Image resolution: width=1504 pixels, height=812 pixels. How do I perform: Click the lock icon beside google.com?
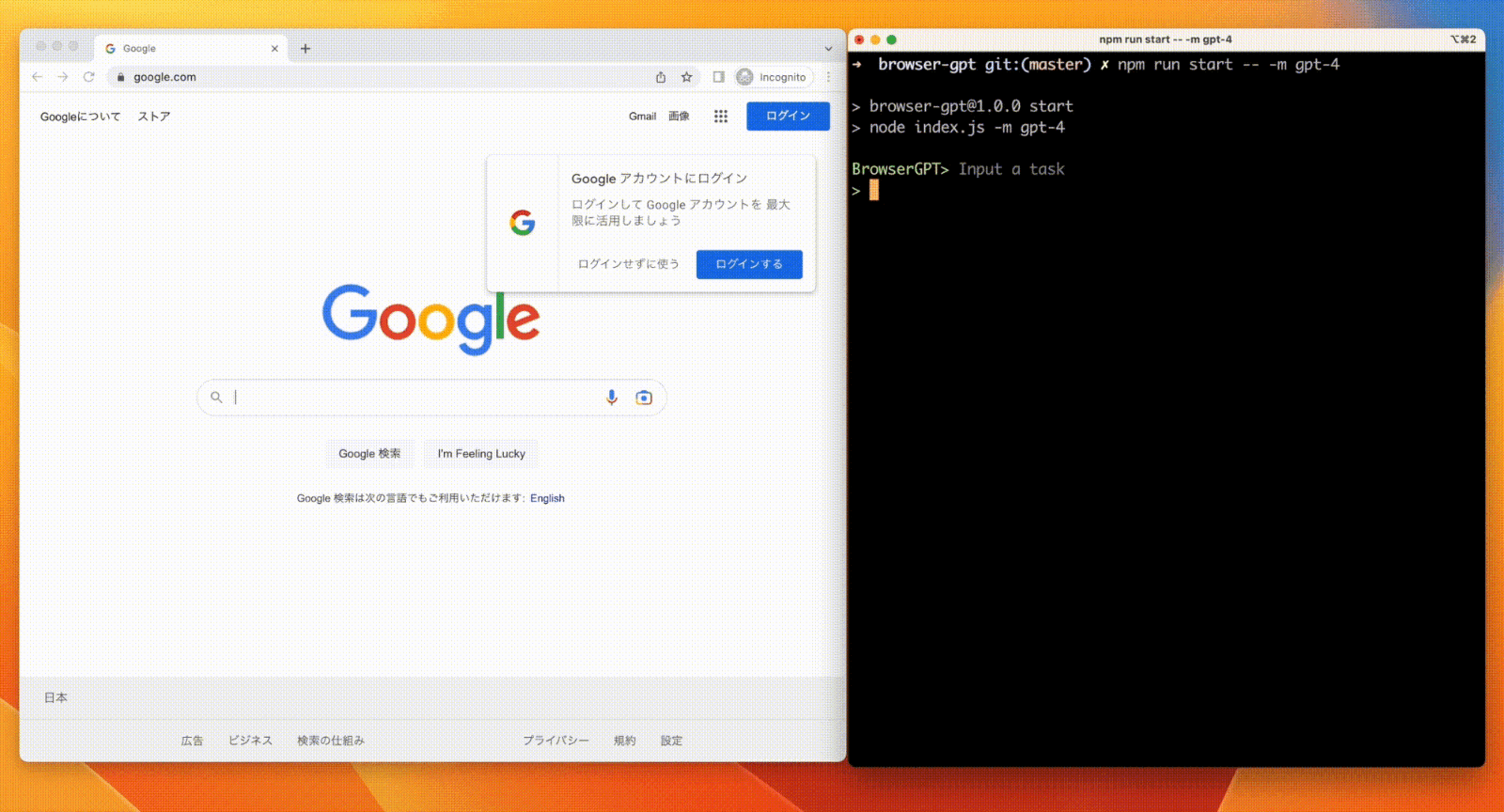pyautogui.click(x=120, y=77)
